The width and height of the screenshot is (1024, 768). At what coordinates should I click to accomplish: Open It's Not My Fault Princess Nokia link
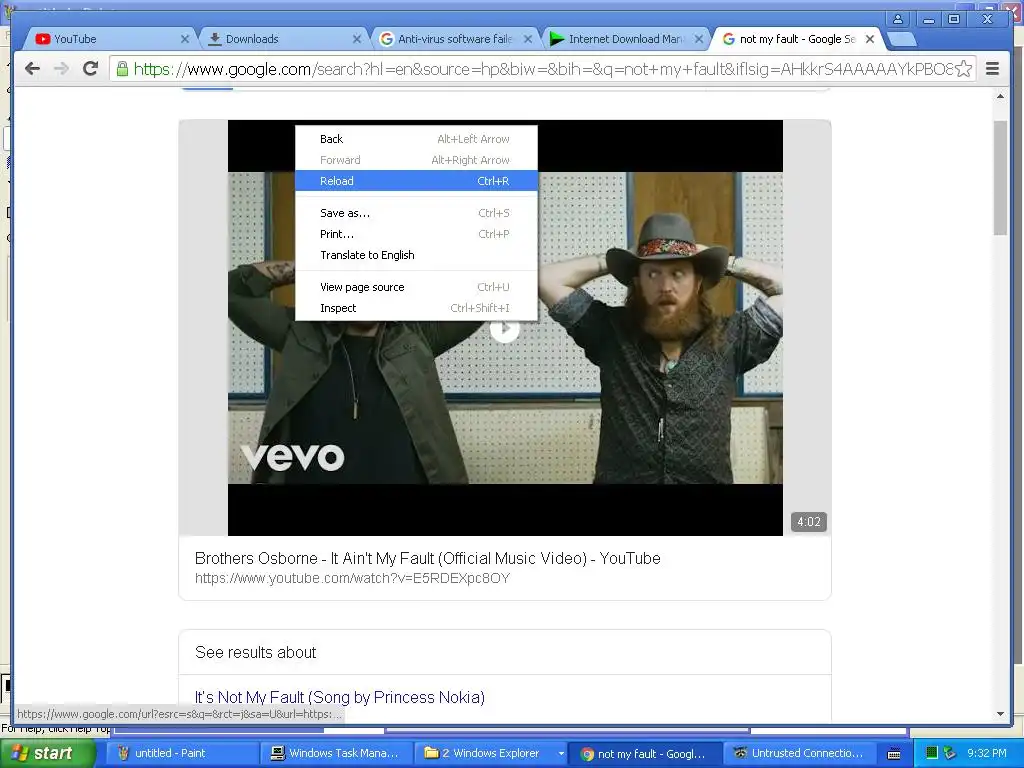pos(340,697)
